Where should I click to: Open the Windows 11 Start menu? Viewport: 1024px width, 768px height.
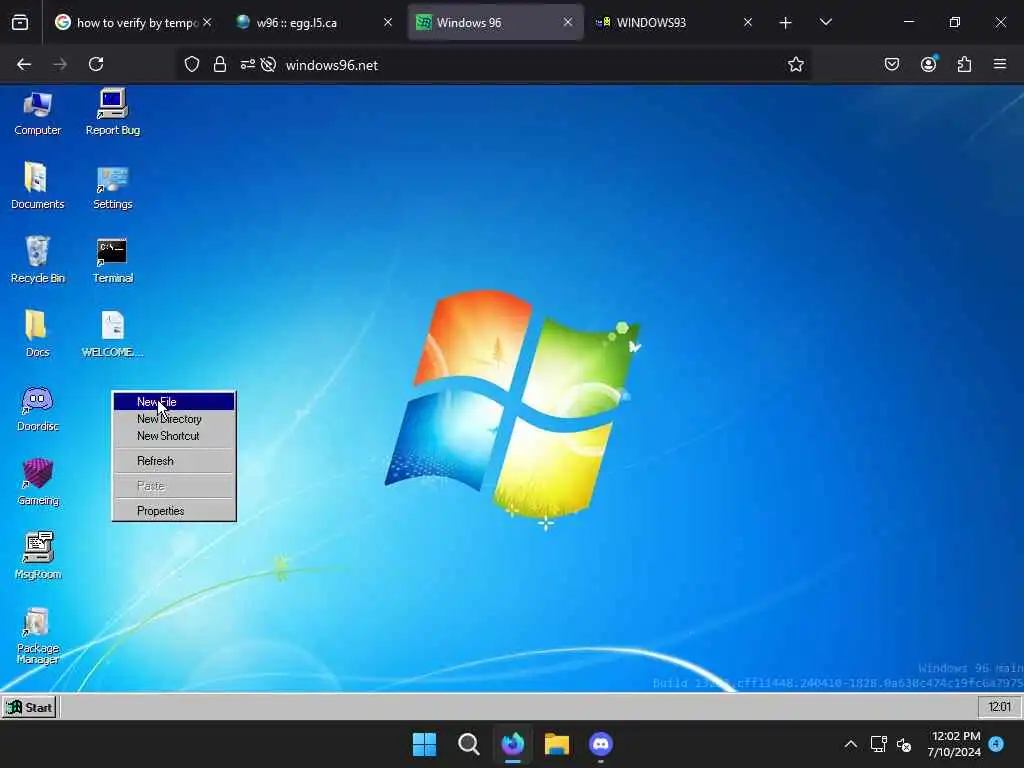[x=424, y=744]
